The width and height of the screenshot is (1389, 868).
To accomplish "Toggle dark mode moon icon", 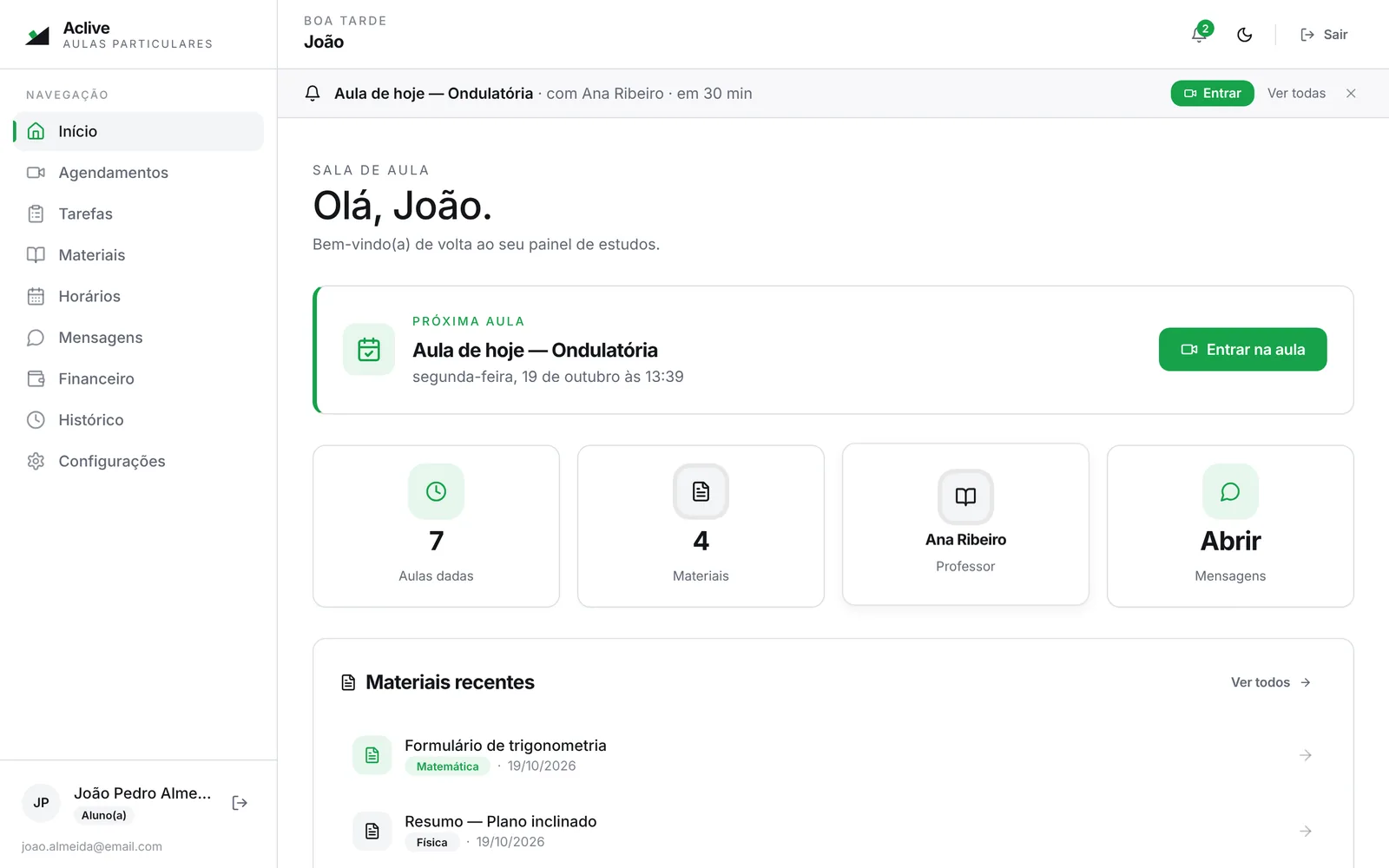I will (x=1245, y=35).
